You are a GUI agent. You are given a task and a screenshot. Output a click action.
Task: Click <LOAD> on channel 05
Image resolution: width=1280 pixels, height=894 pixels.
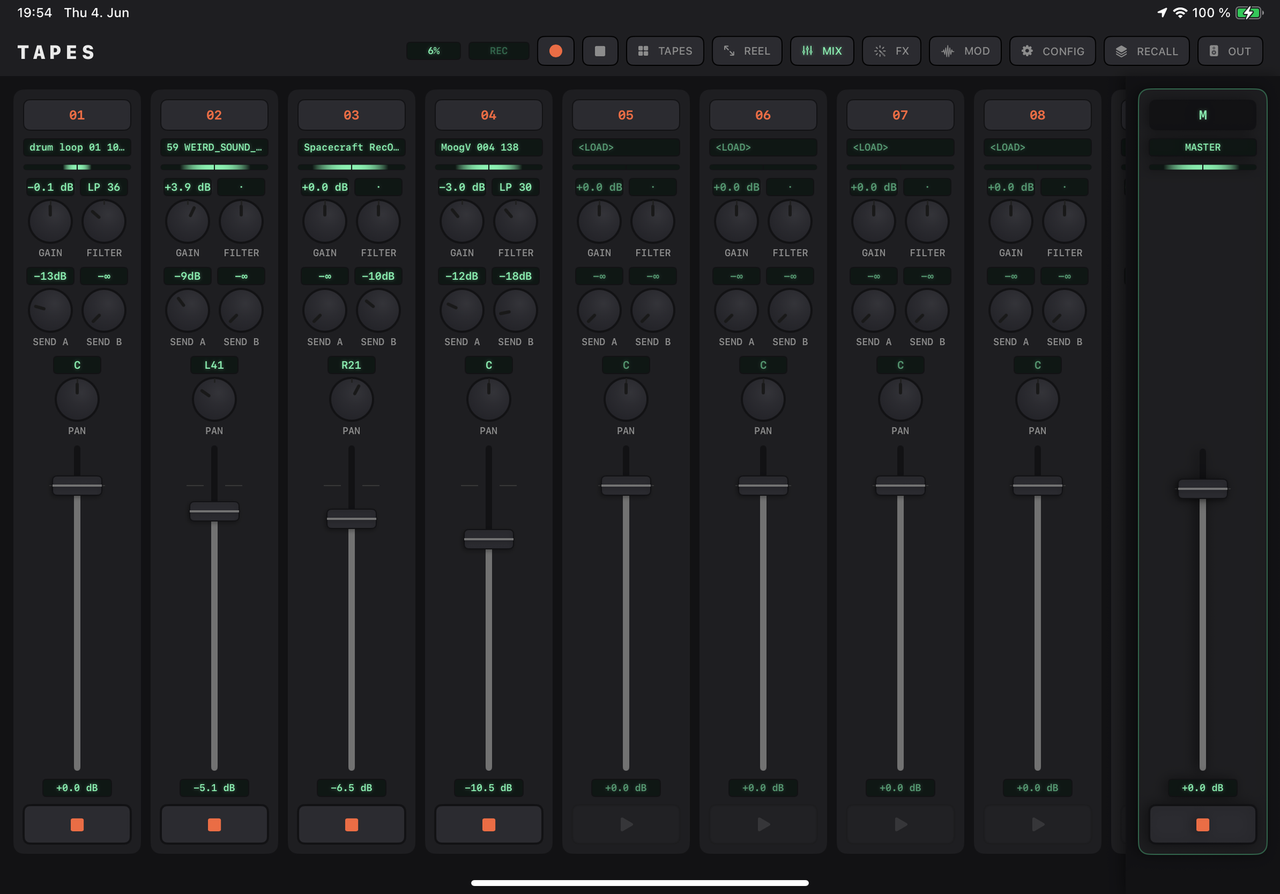click(626, 147)
